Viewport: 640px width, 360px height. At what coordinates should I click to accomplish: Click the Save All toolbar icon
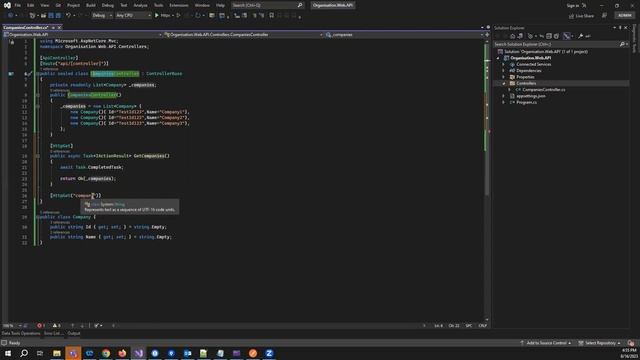coord(58,16)
